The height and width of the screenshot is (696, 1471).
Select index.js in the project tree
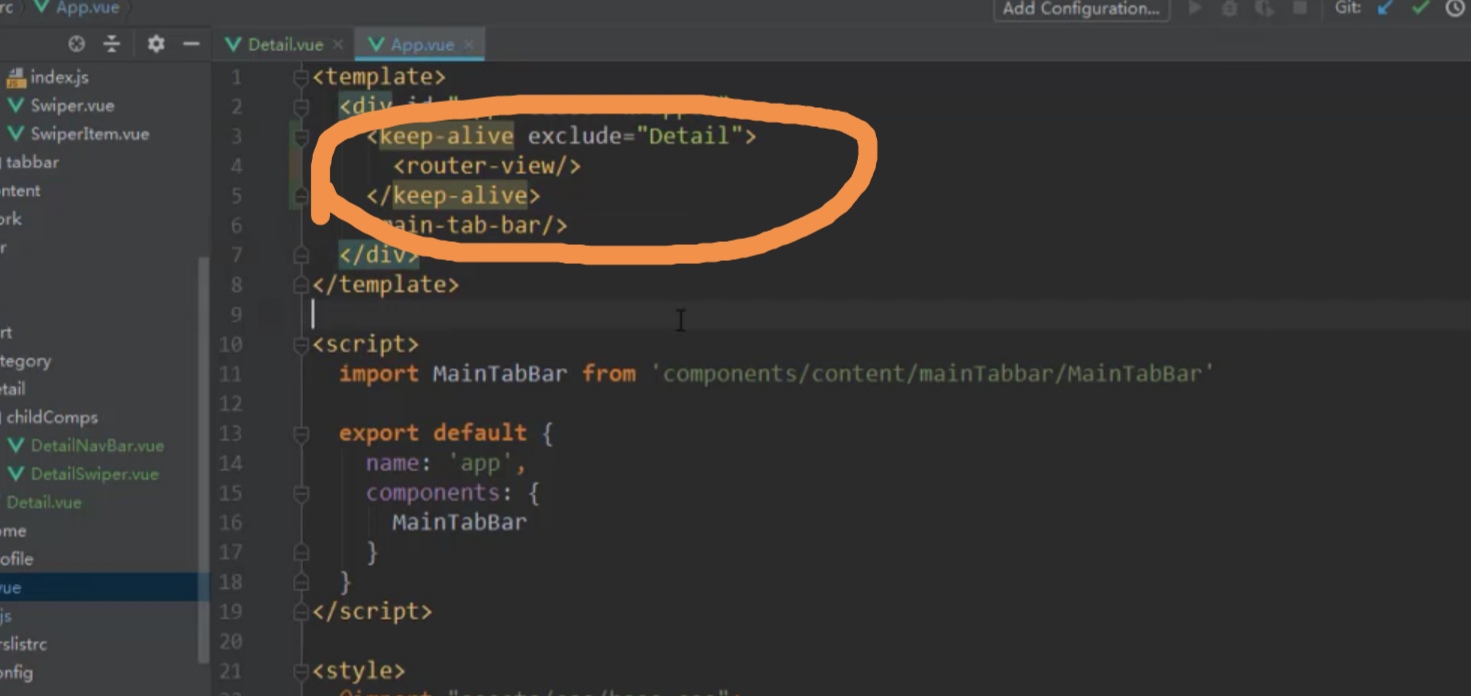click(59, 77)
